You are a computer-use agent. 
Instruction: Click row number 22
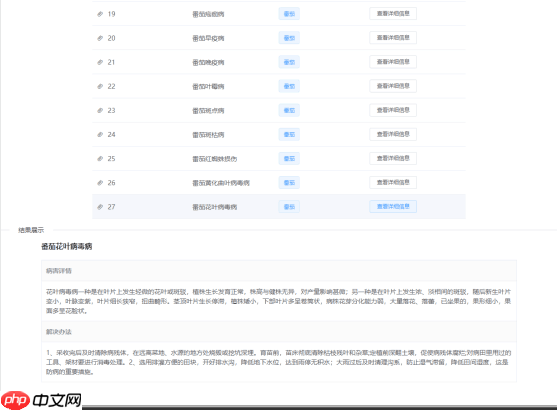(112, 86)
